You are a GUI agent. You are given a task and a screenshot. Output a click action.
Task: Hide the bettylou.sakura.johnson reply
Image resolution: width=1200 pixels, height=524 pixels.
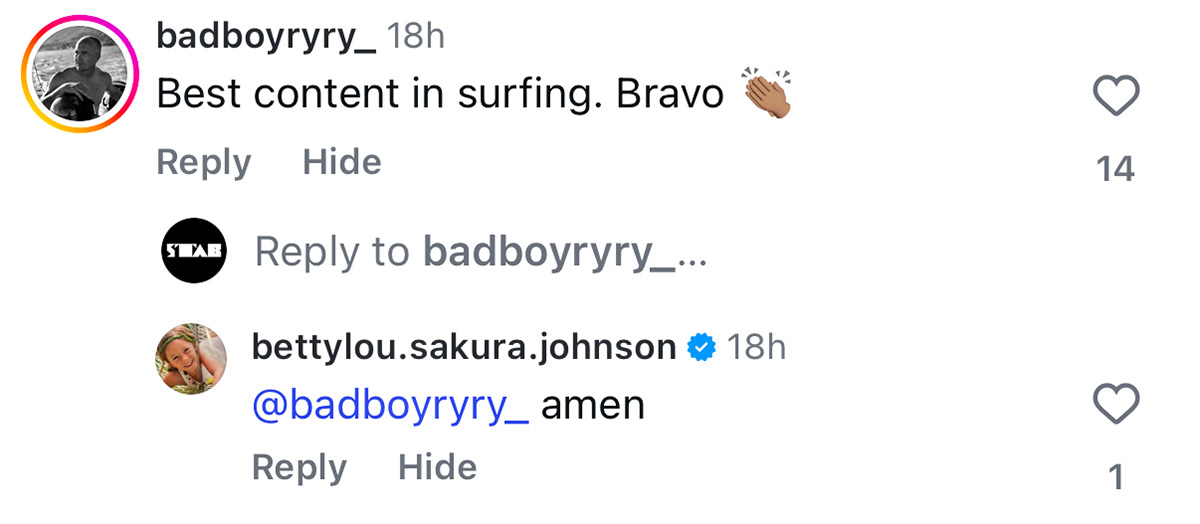point(437,467)
